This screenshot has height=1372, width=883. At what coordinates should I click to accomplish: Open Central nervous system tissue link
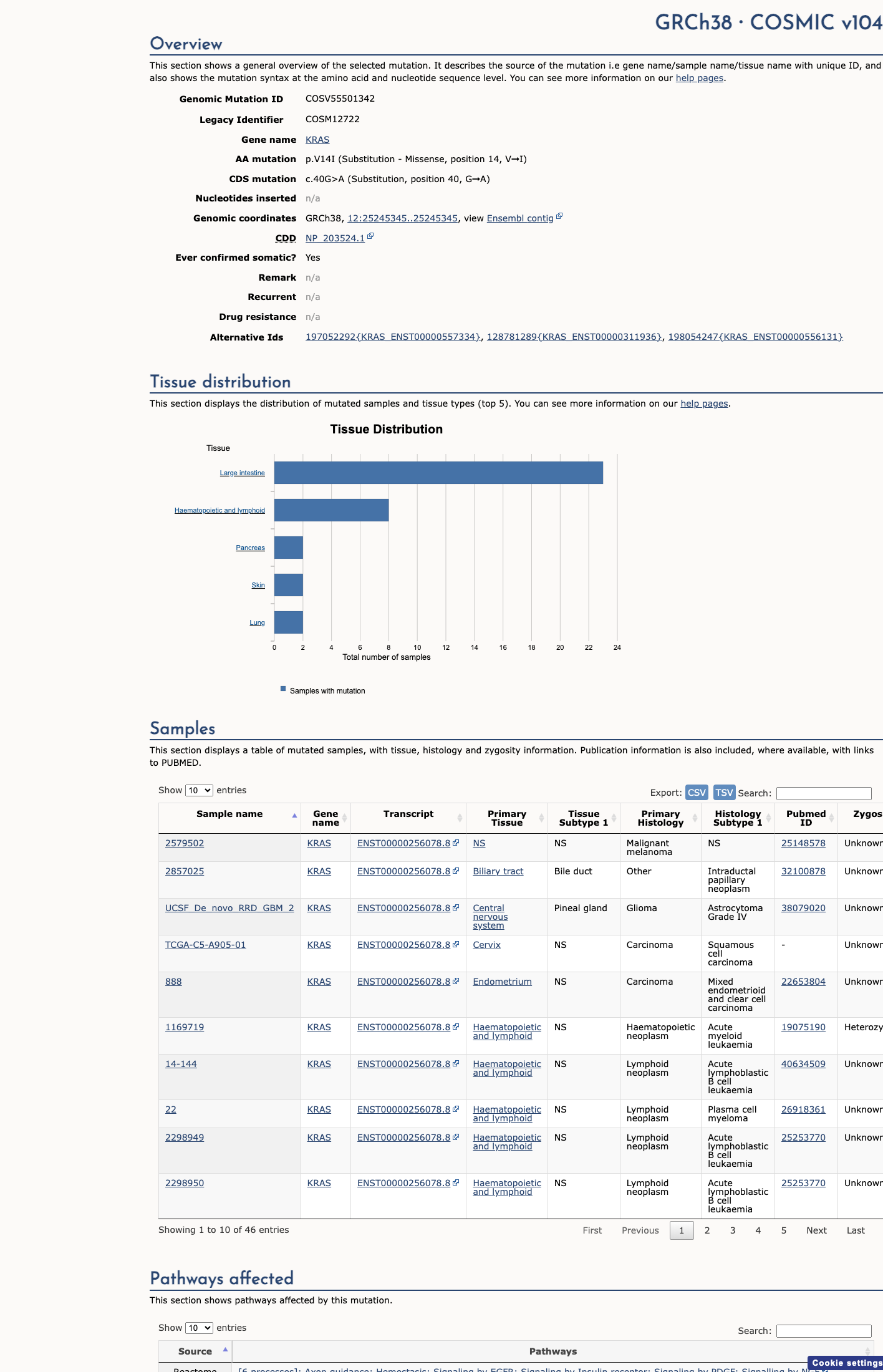click(490, 917)
